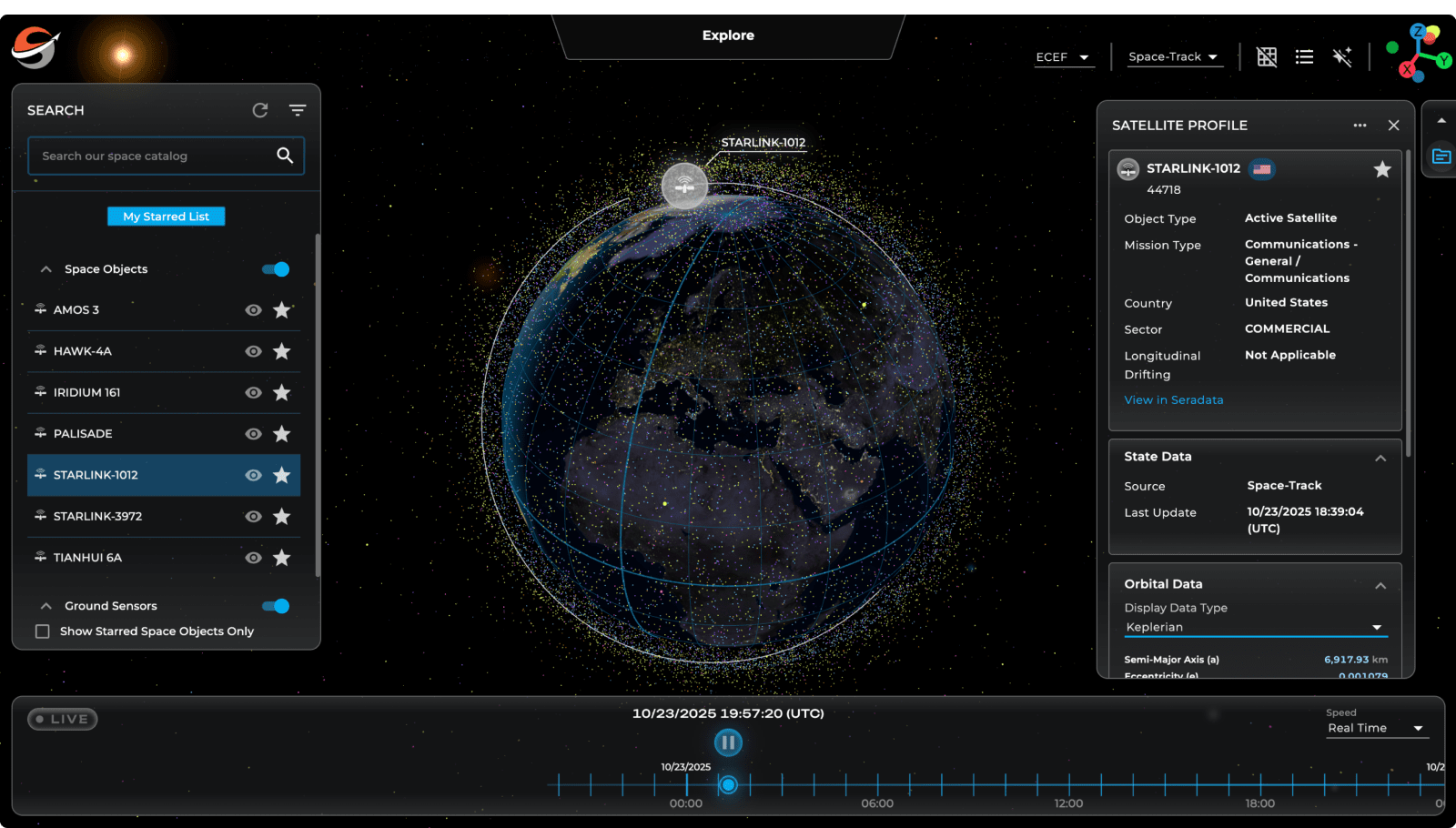Screen dimensions: 1456x828
Task: Click the United States flag icon
Action: pos(1261,169)
